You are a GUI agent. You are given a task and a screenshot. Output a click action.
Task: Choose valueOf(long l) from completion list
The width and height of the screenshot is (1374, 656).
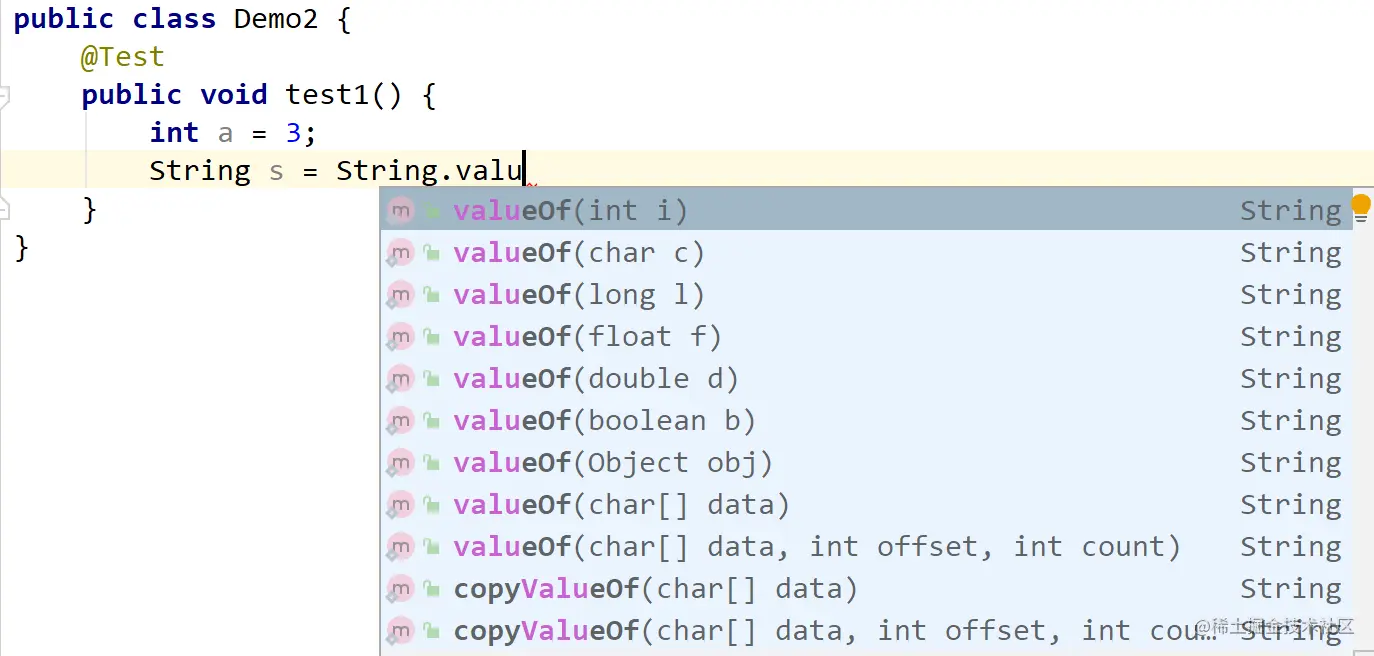[866, 294]
